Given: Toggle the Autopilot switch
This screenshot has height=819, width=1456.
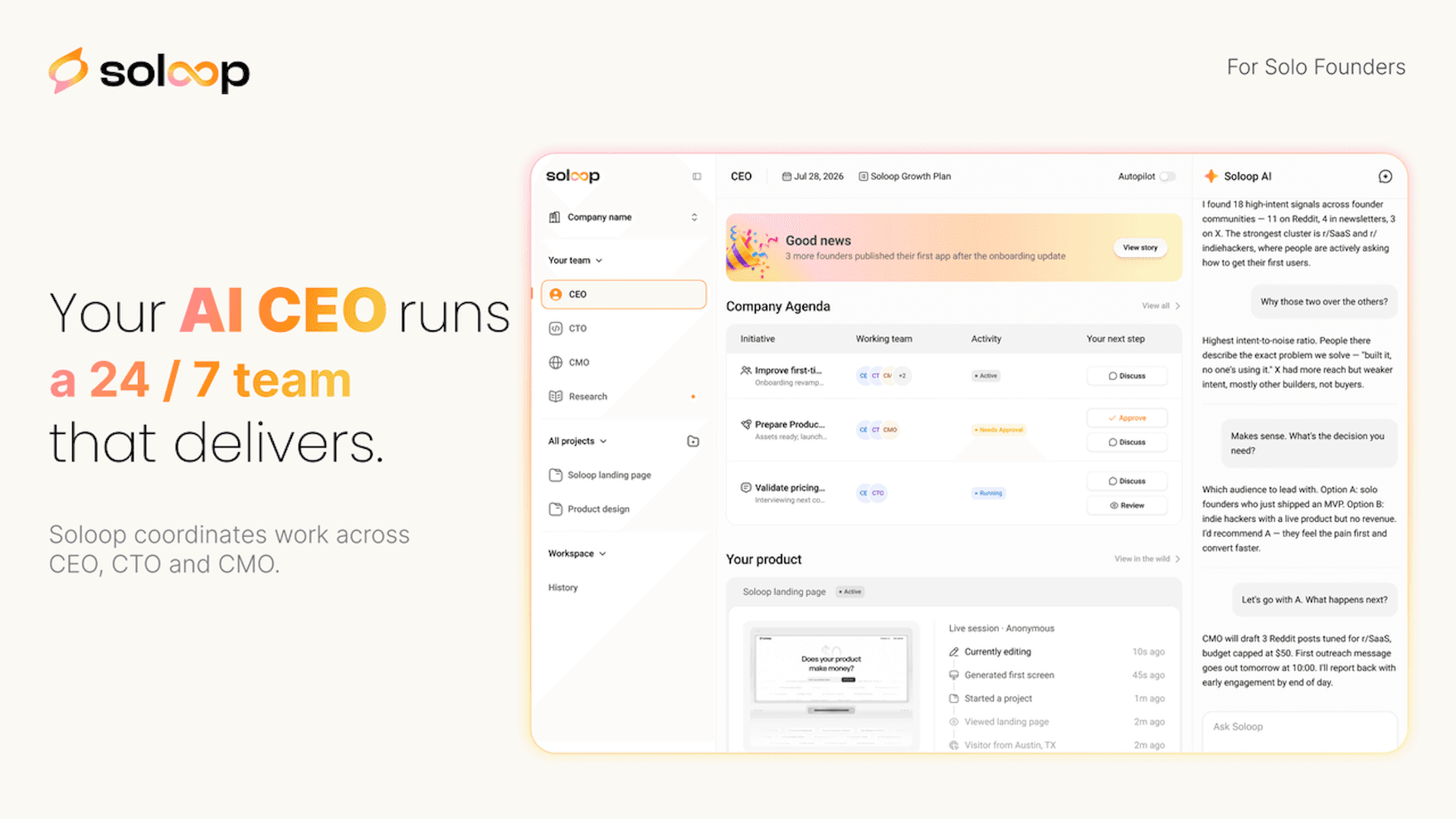Looking at the screenshot, I should click(x=1167, y=177).
